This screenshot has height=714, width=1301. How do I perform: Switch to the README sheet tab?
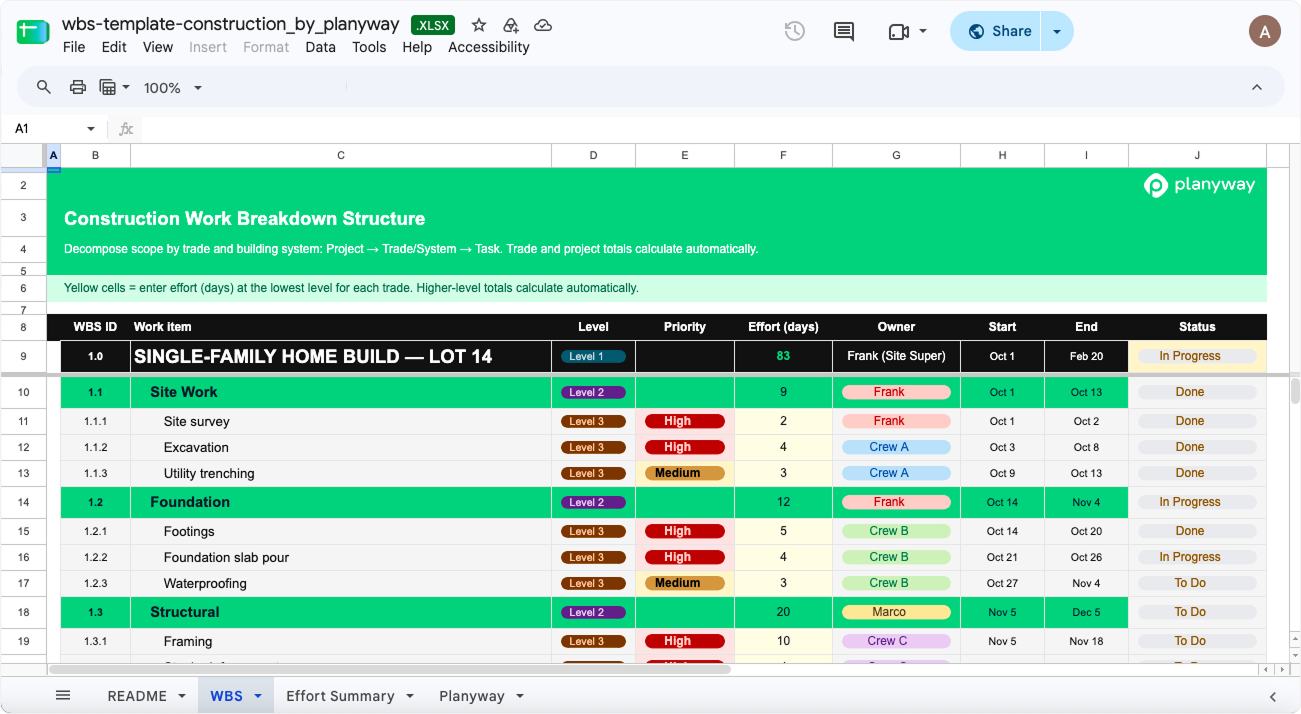click(137, 696)
